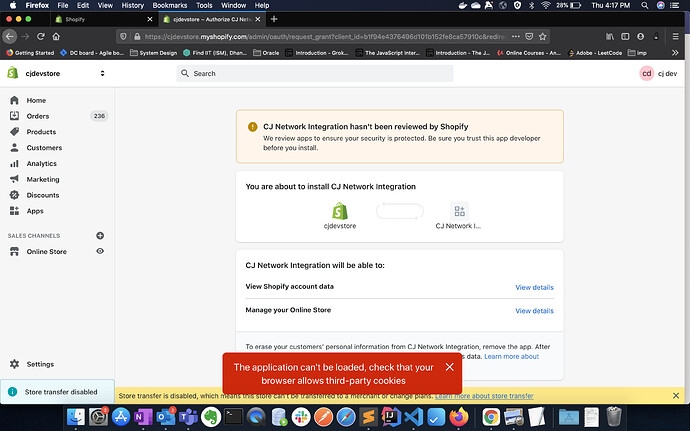Open imp bookmarks folder
Screen dimensions: 690x431
pos(637,53)
